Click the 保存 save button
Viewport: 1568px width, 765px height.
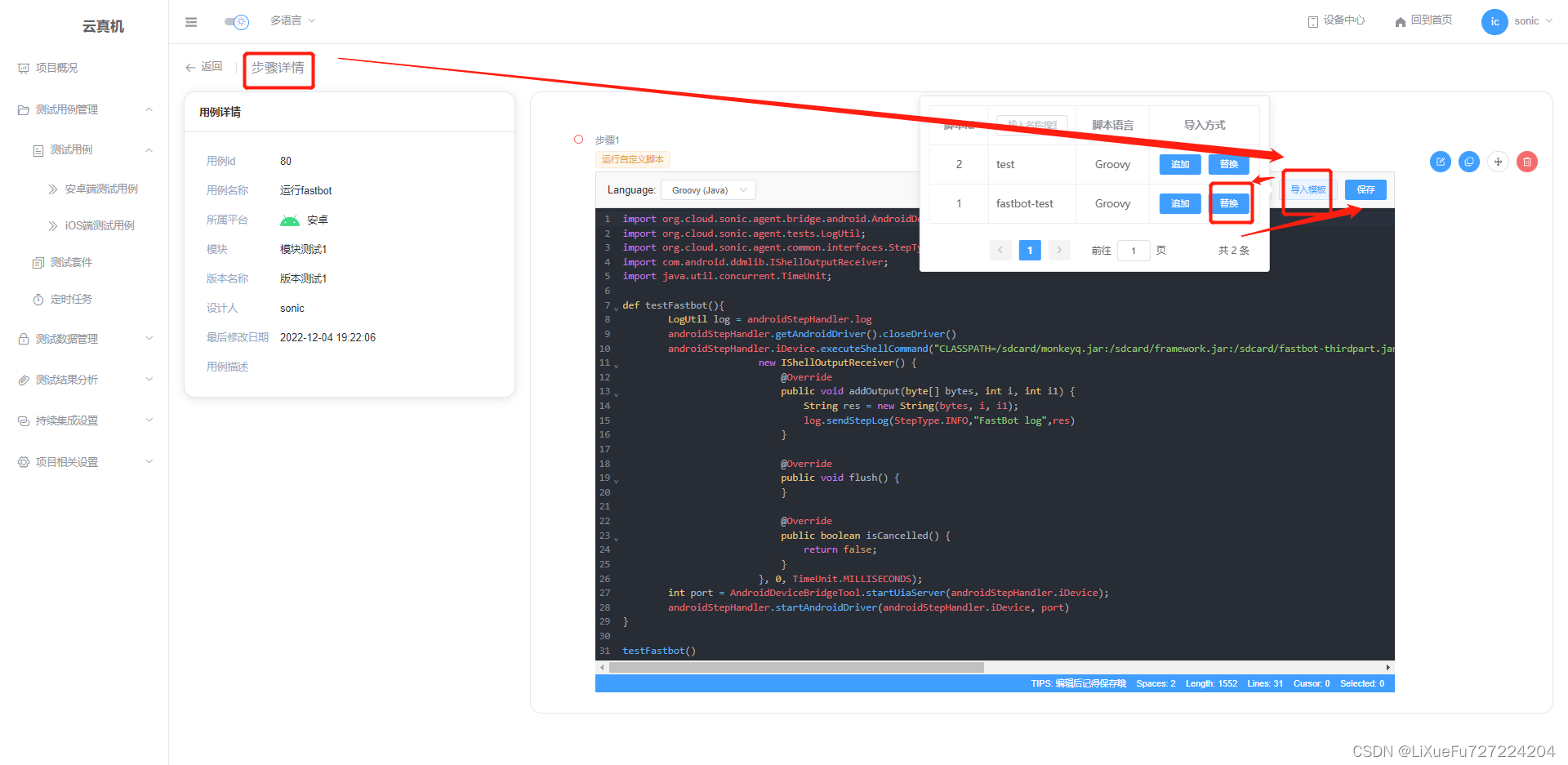1365,189
